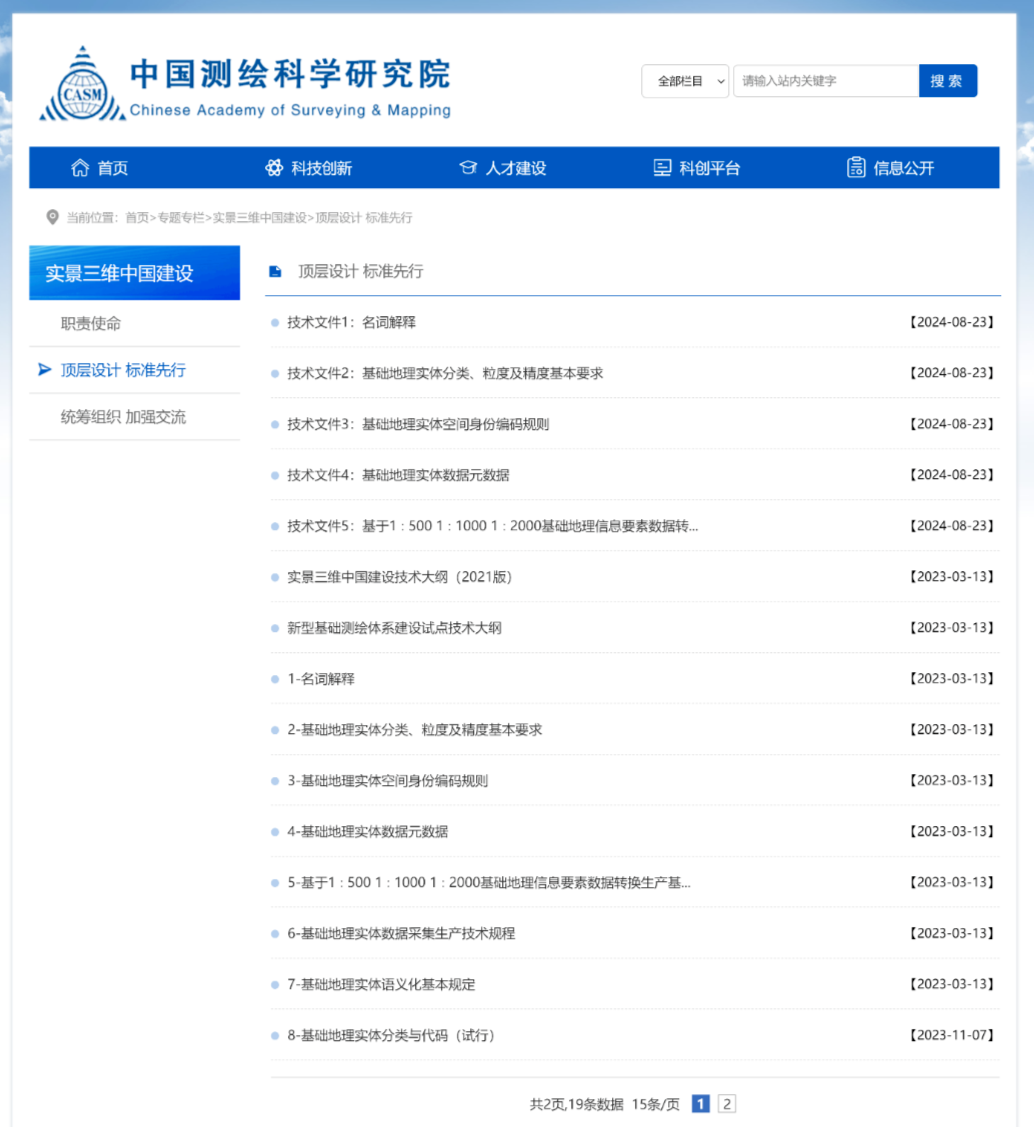Image resolution: width=1034 pixels, height=1127 pixels.
Task: Open 技术文件3：基础地理实体空间身份编码规则
Action: 418,424
